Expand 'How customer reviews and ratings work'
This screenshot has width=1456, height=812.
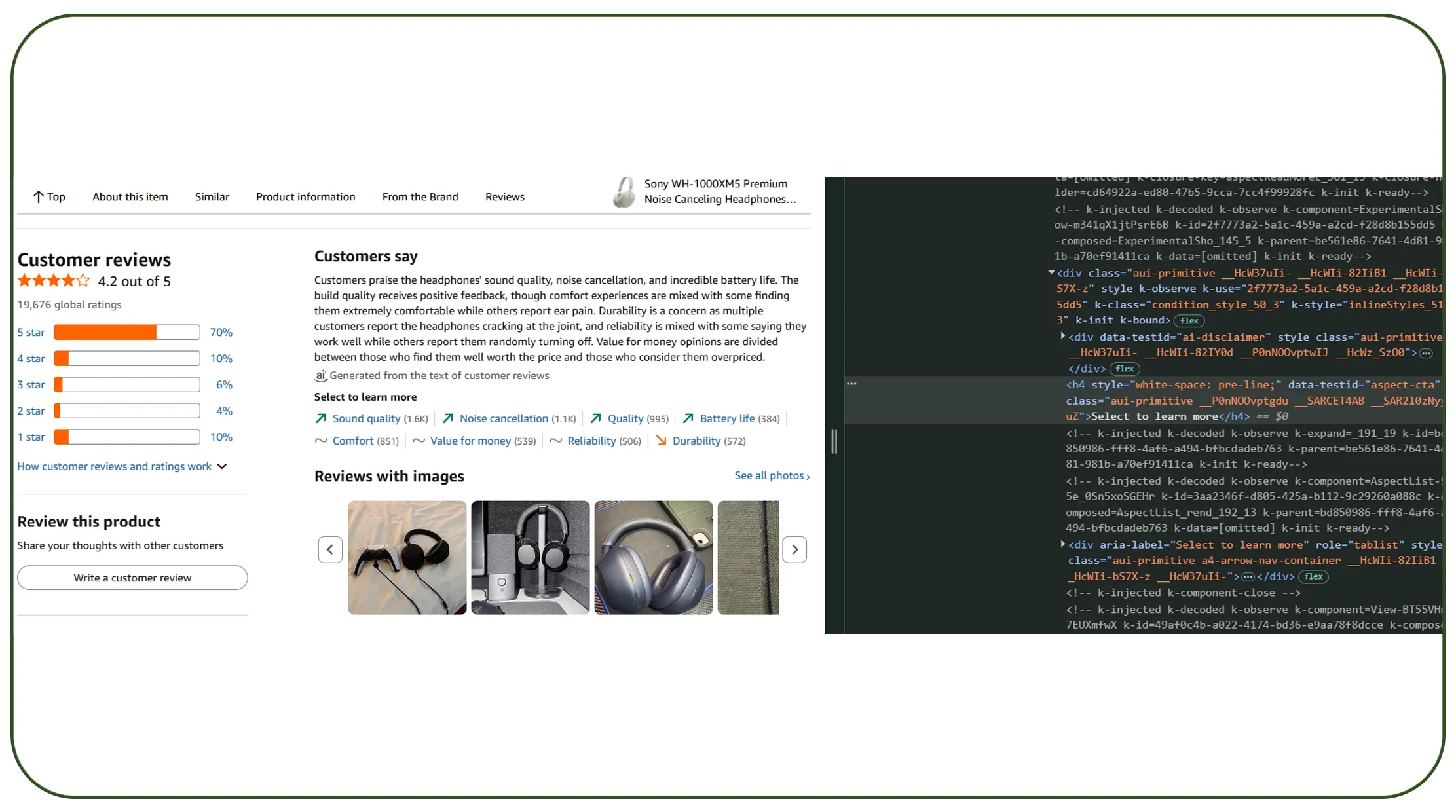point(122,466)
